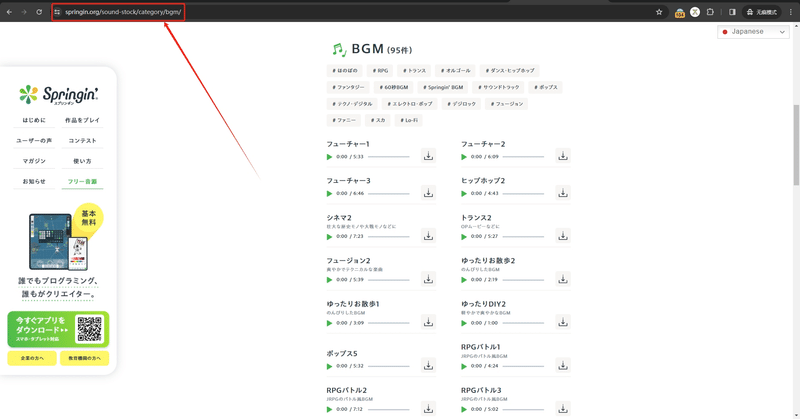The image size is (800, 419).
Task: Open the Chrome three-dot menu
Action: [790, 12]
